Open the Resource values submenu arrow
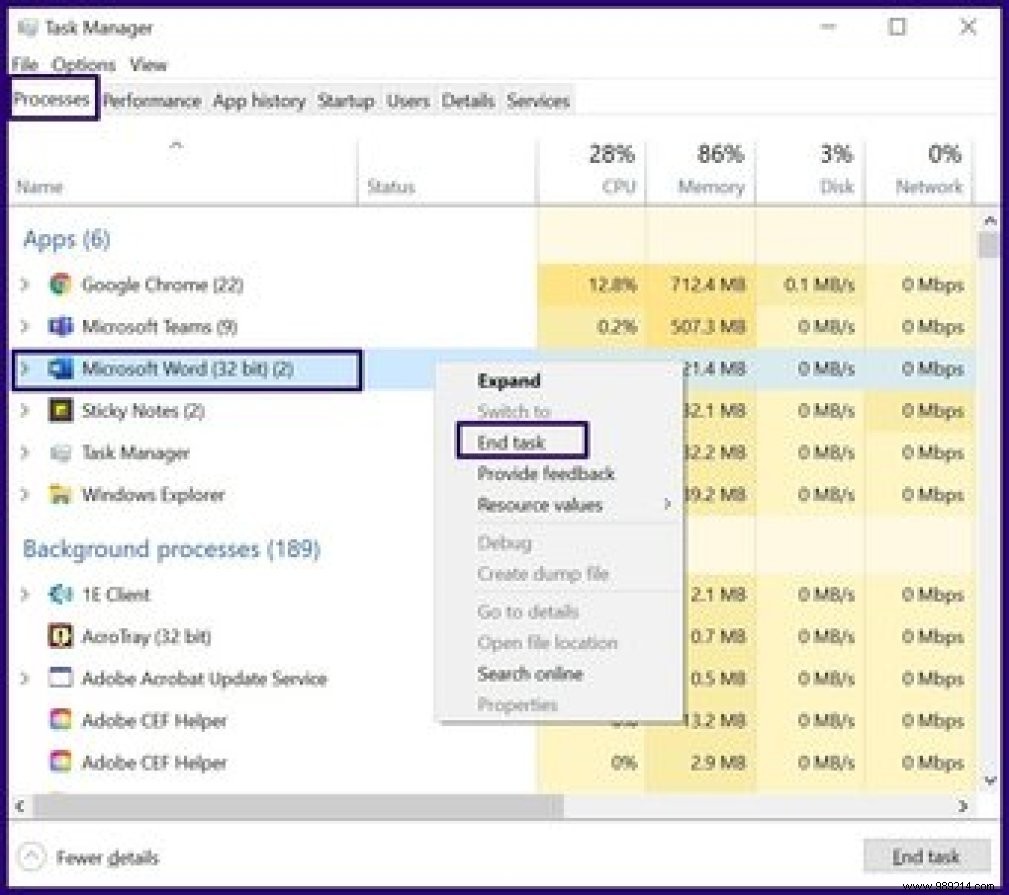 tap(667, 504)
